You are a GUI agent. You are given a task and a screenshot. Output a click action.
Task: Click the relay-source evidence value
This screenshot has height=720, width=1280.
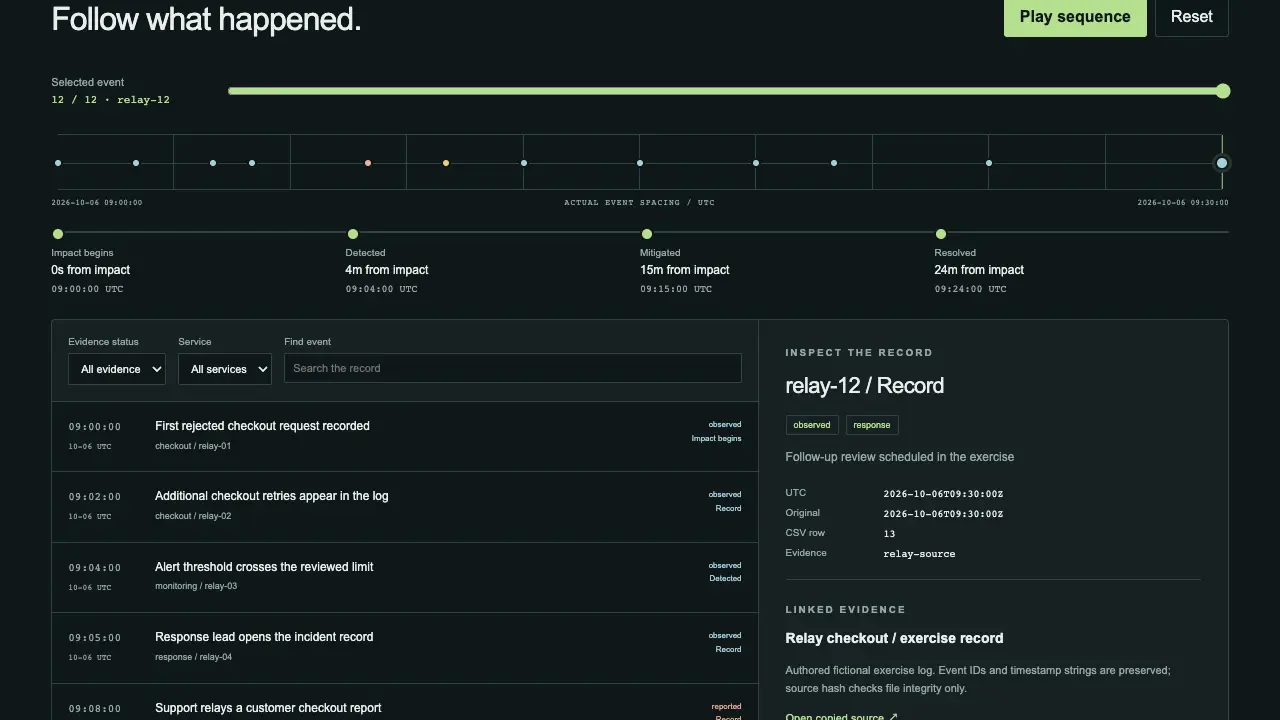(919, 554)
